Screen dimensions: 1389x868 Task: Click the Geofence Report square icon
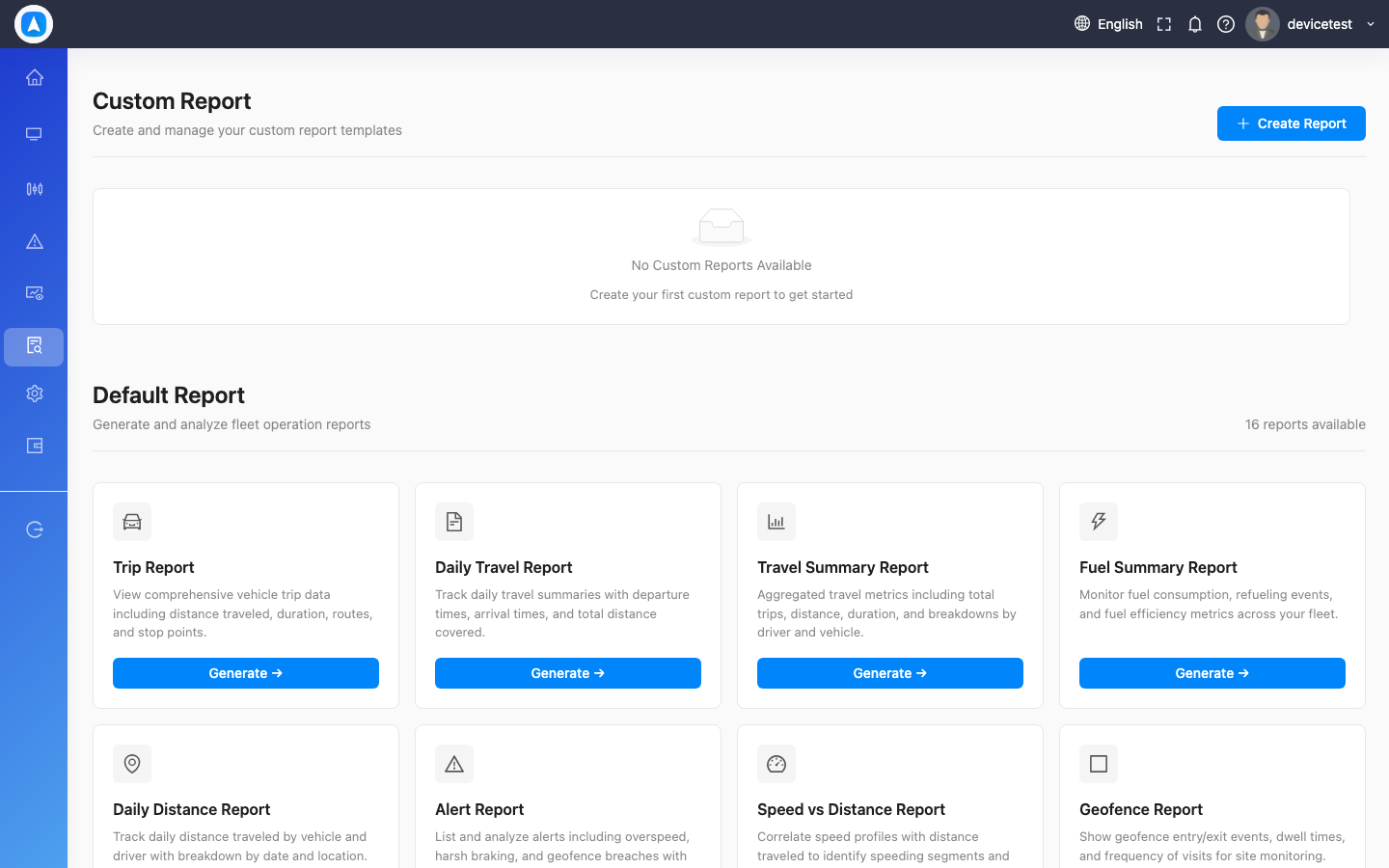[1099, 764]
